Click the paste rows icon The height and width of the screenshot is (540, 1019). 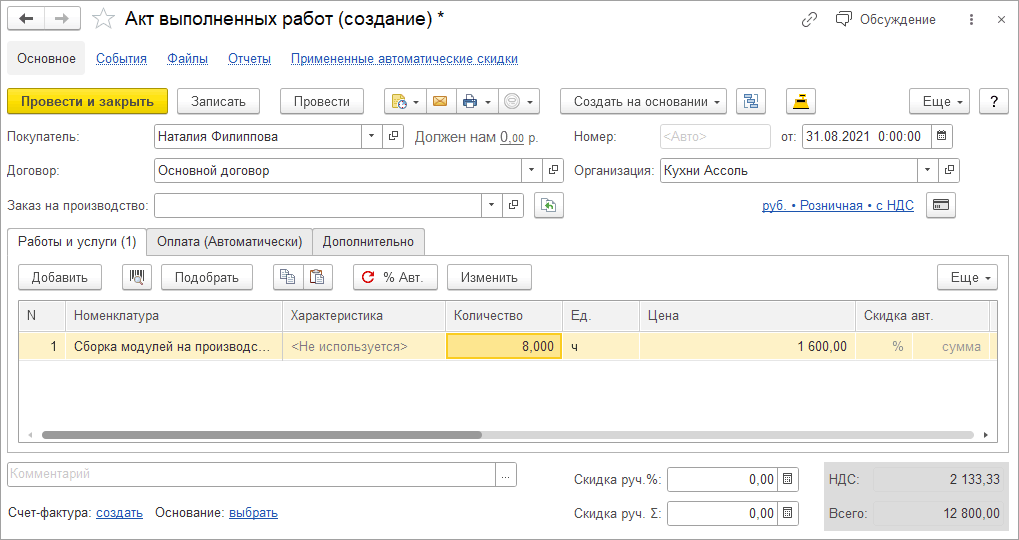[x=317, y=277]
